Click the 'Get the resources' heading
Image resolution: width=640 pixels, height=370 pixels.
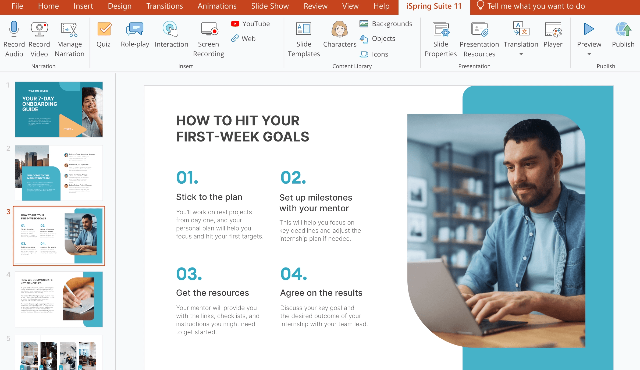[x=212, y=293]
